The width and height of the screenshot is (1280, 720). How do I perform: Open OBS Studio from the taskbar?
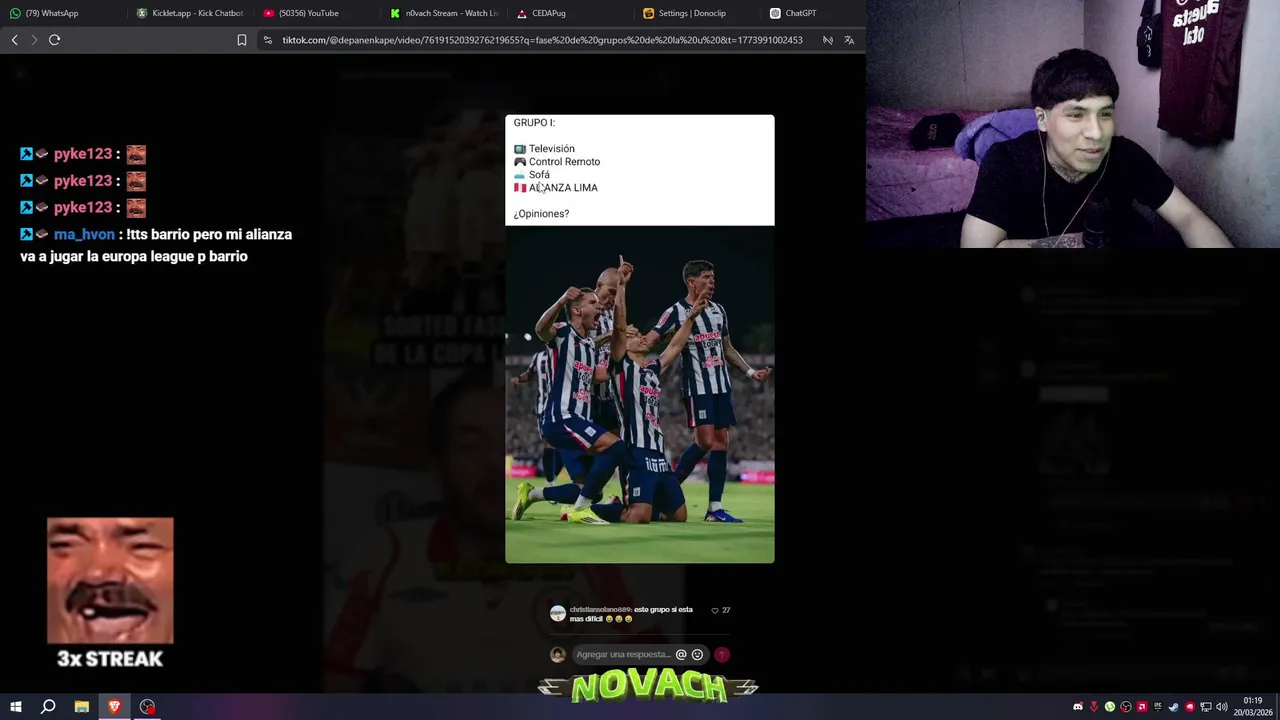(x=147, y=707)
